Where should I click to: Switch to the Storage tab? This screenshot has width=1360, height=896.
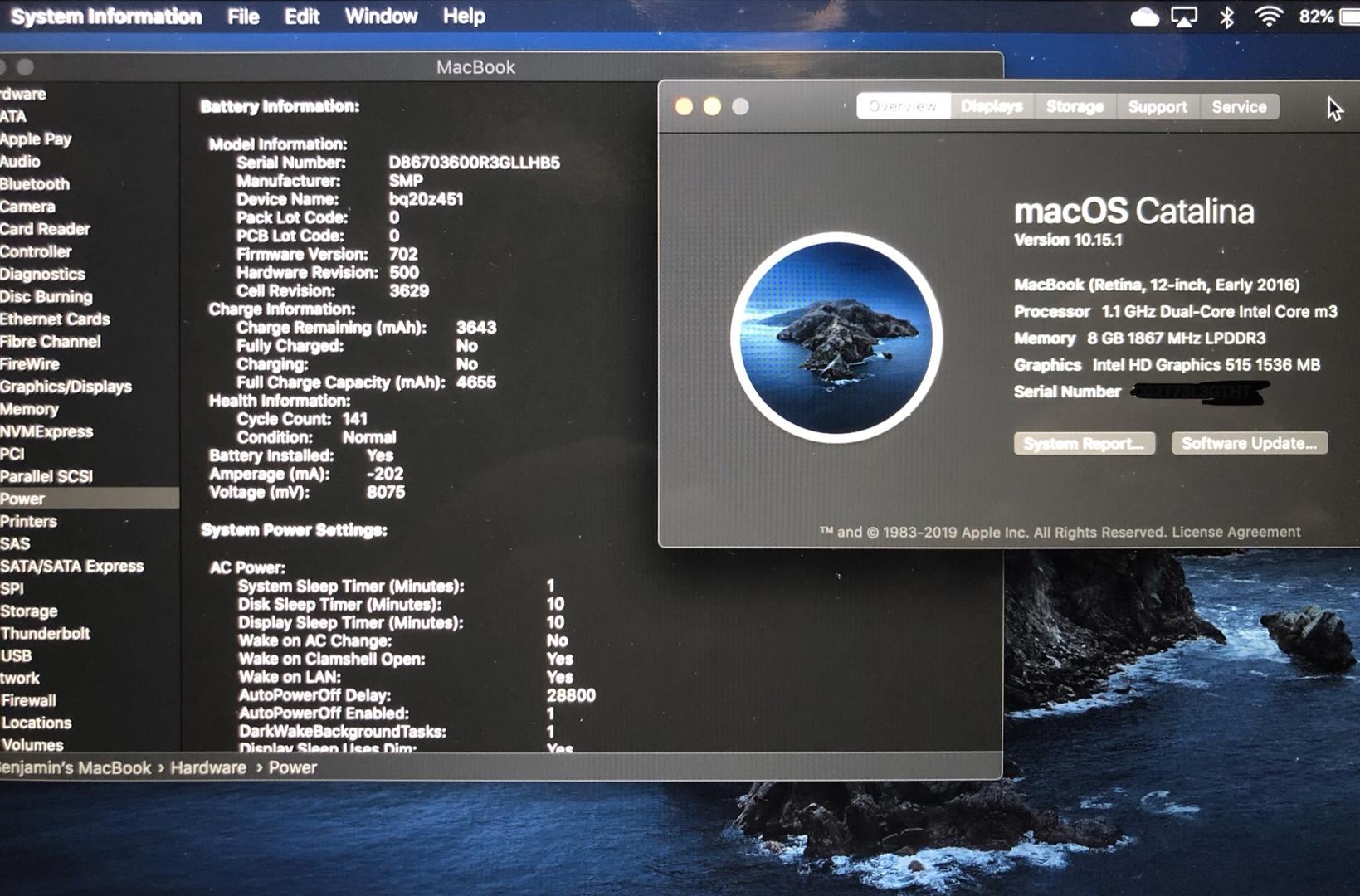pyautogui.click(x=1075, y=106)
